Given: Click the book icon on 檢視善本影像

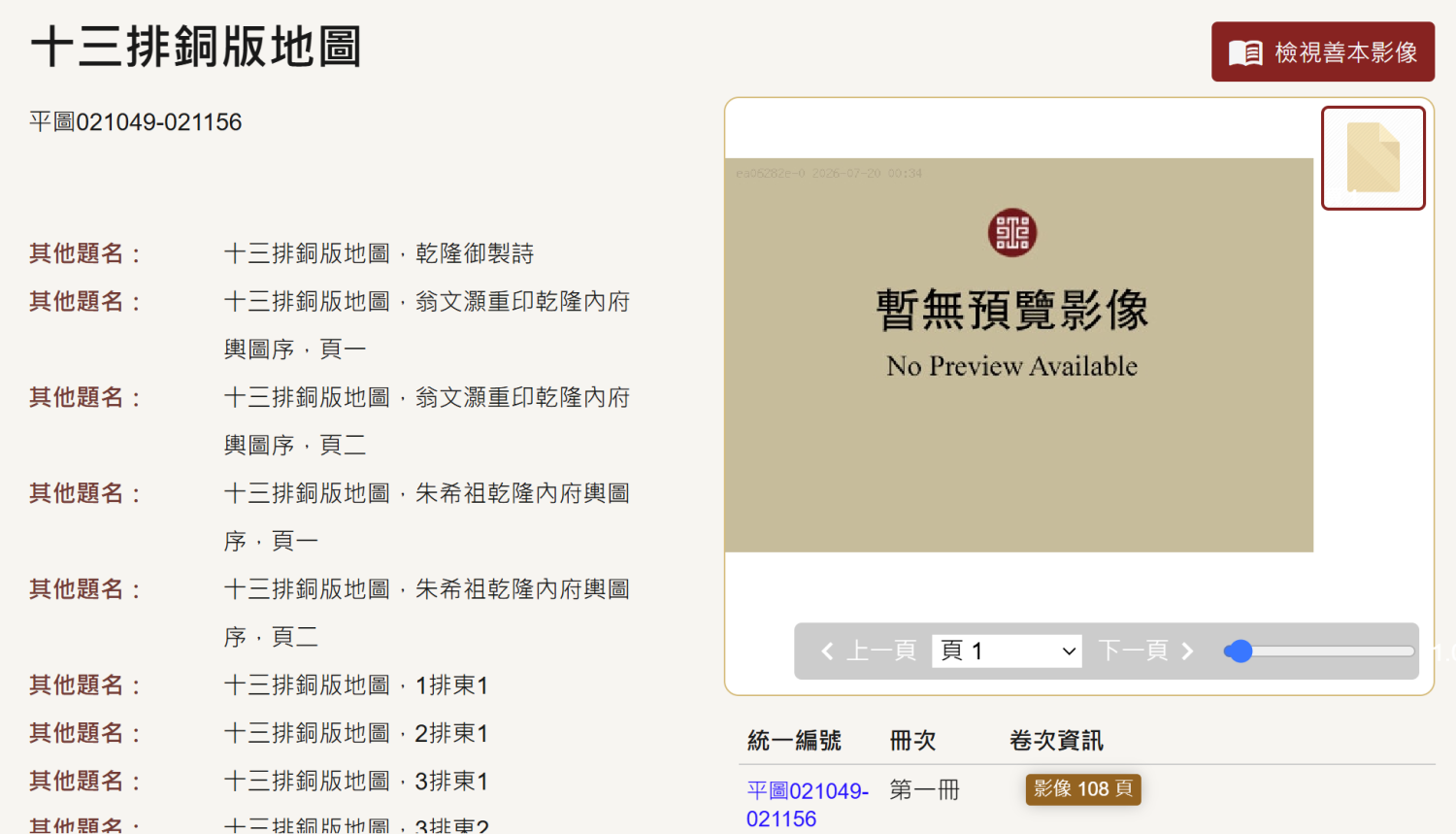Looking at the screenshot, I should [x=1245, y=52].
